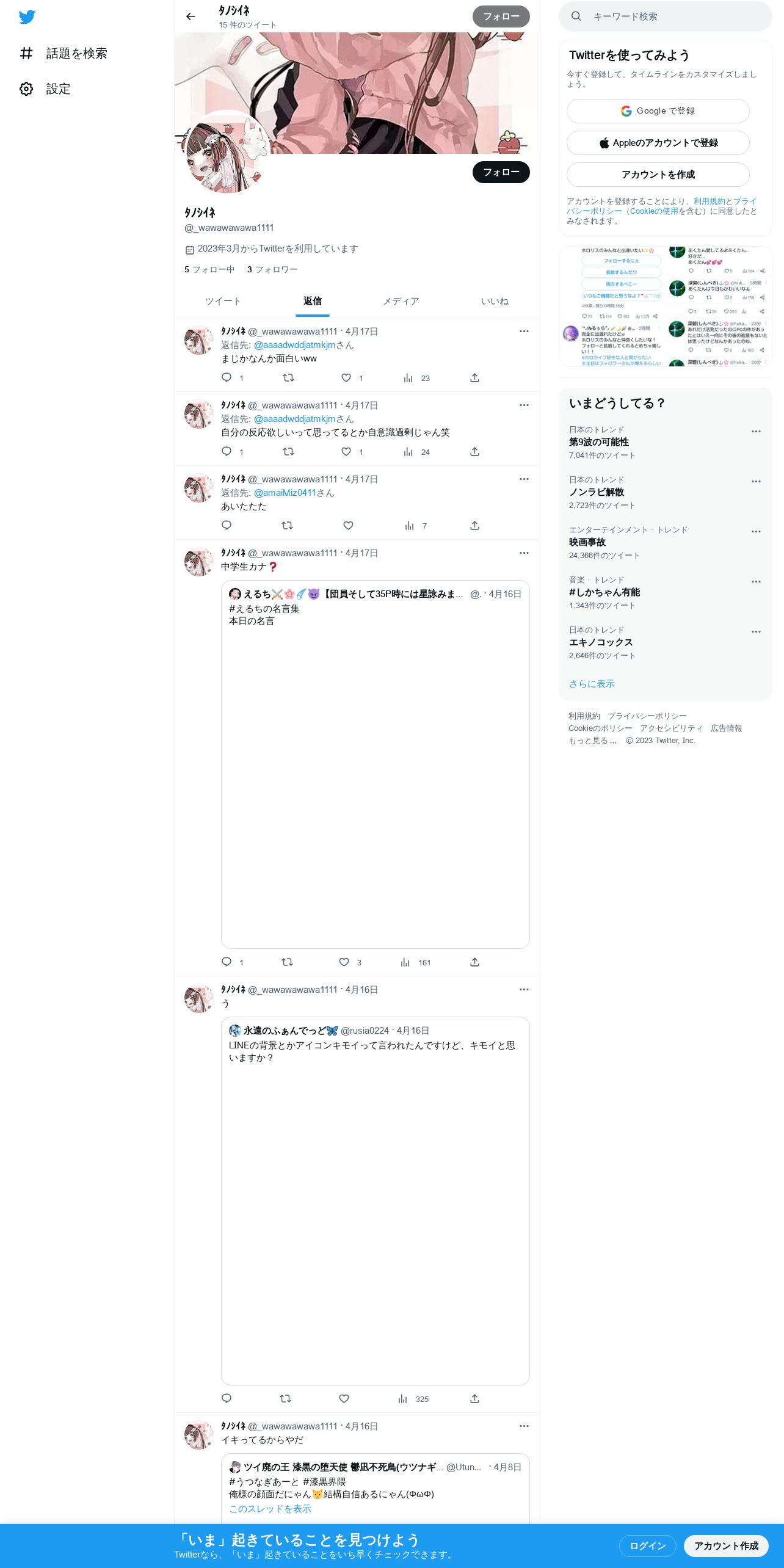Go back using the arrow icon

[x=191, y=16]
